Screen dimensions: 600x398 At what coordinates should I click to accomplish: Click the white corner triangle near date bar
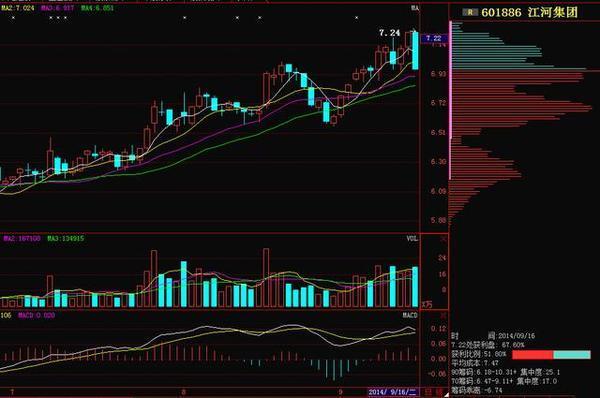tap(446, 394)
